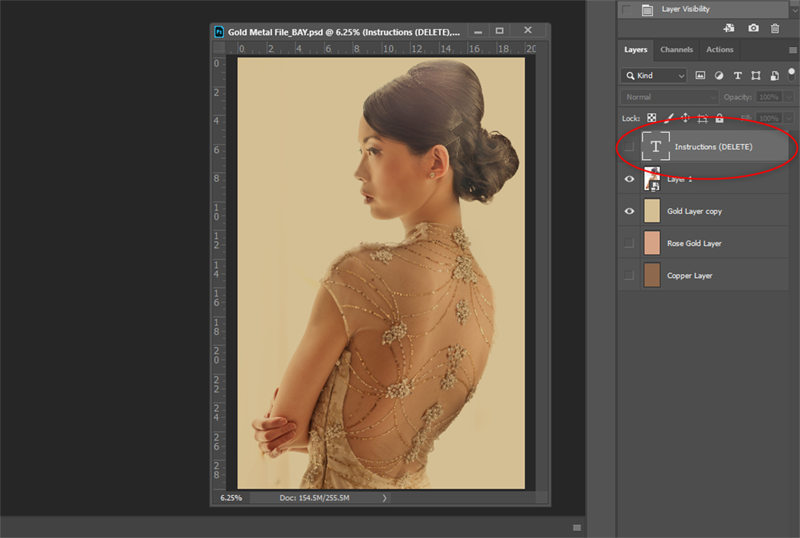Switch to the Actions tab
Viewport: 800px width, 538px height.
719,50
